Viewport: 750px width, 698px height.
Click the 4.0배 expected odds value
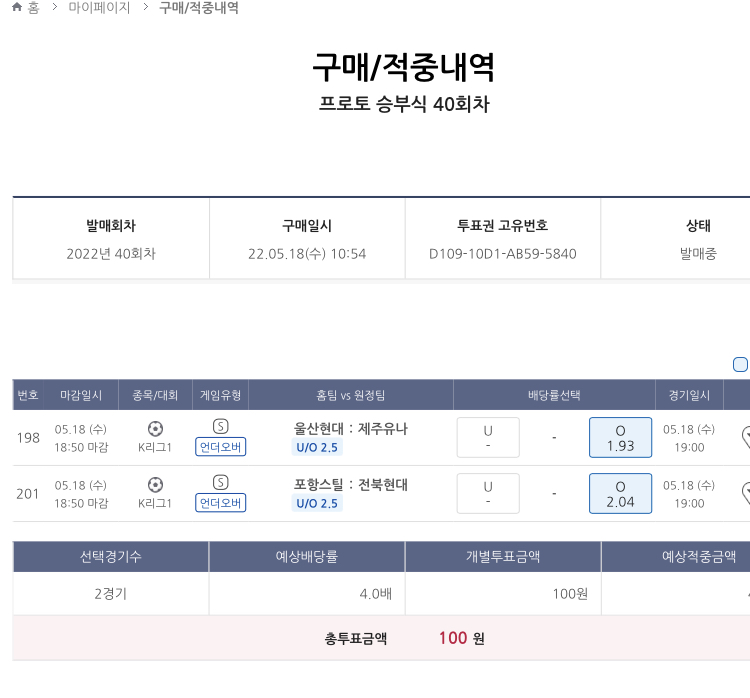(x=375, y=594)
